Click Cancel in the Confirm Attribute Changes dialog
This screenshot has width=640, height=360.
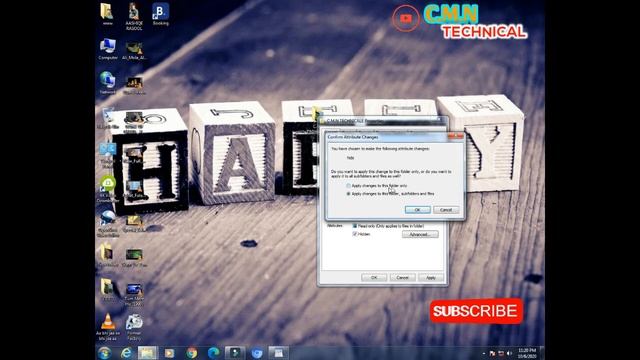[446, 210]
